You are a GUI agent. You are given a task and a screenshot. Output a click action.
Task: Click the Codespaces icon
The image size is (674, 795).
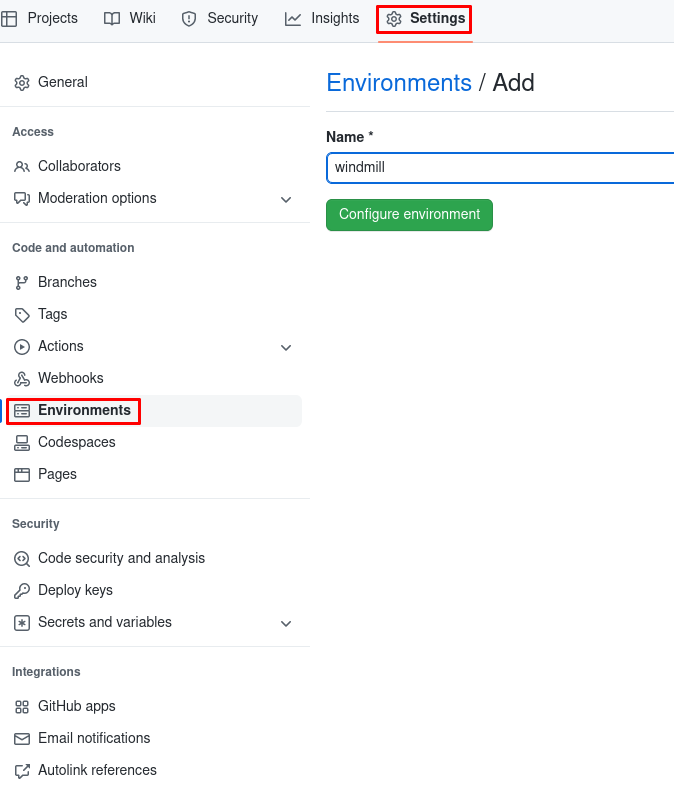click(x=22, y=443)
